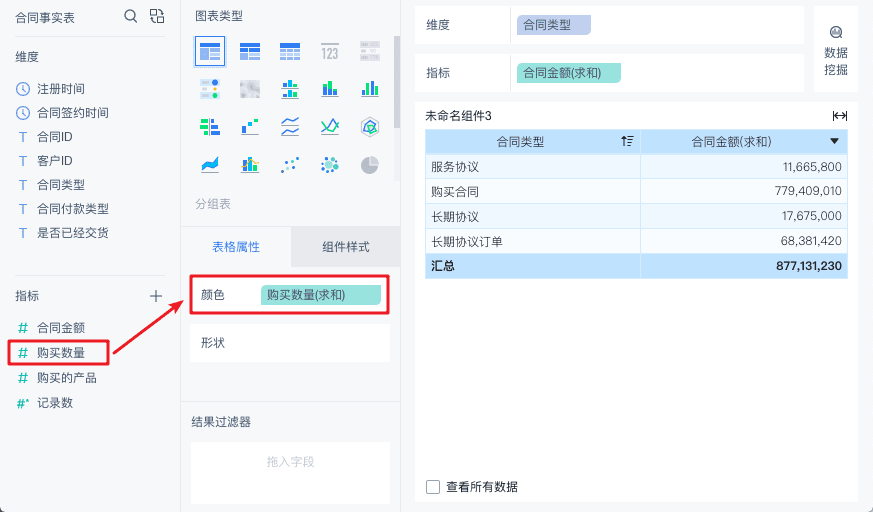Select the 购买数量 indicator field
This screenshot has width=873, height=512.
[61, 353]
